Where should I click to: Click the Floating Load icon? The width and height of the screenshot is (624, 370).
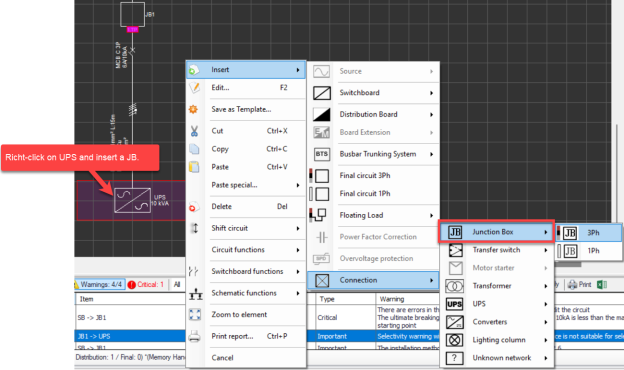(318, 215)
